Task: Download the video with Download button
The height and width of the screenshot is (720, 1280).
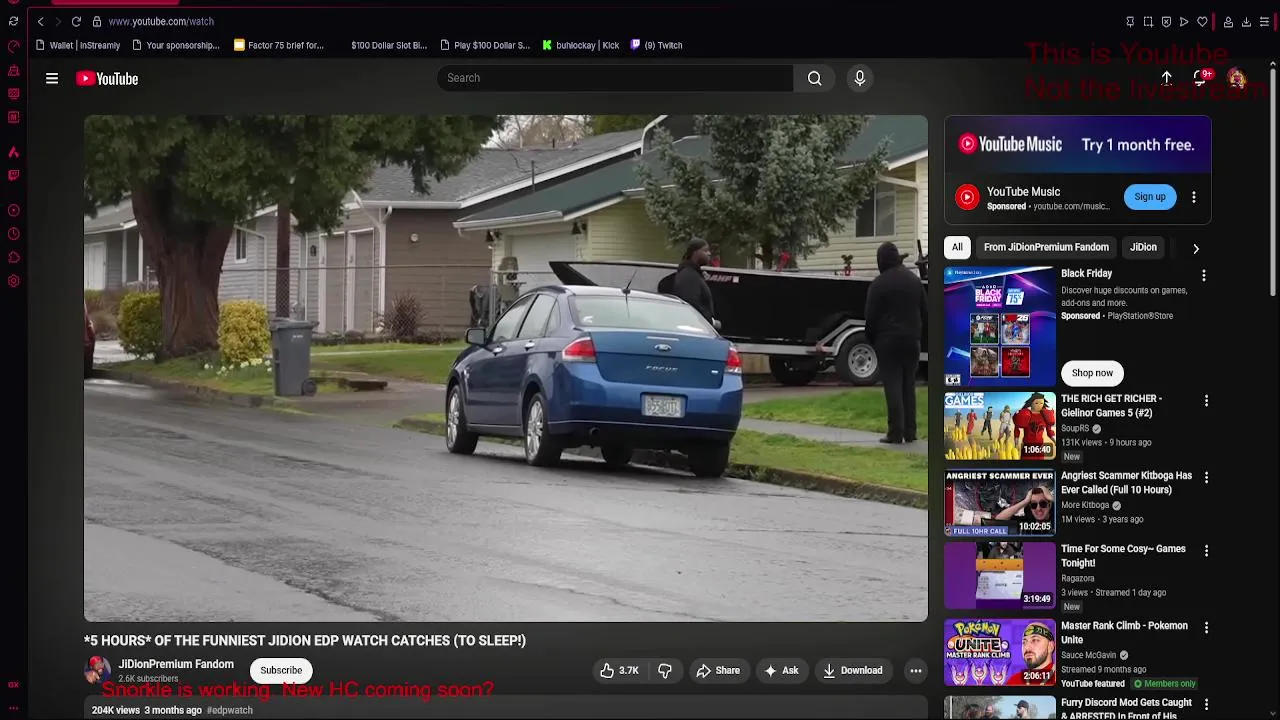Action: (853, 671)
